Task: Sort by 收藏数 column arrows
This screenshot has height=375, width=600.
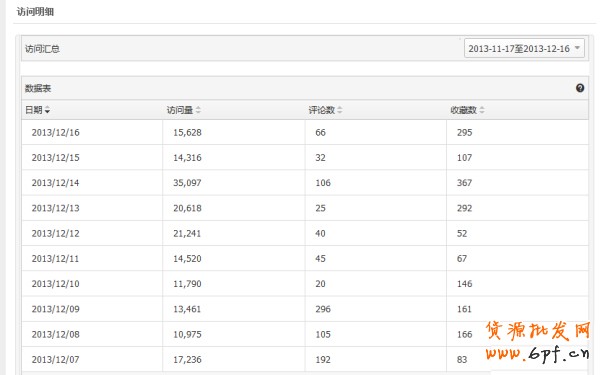Action: pos(482,110)
